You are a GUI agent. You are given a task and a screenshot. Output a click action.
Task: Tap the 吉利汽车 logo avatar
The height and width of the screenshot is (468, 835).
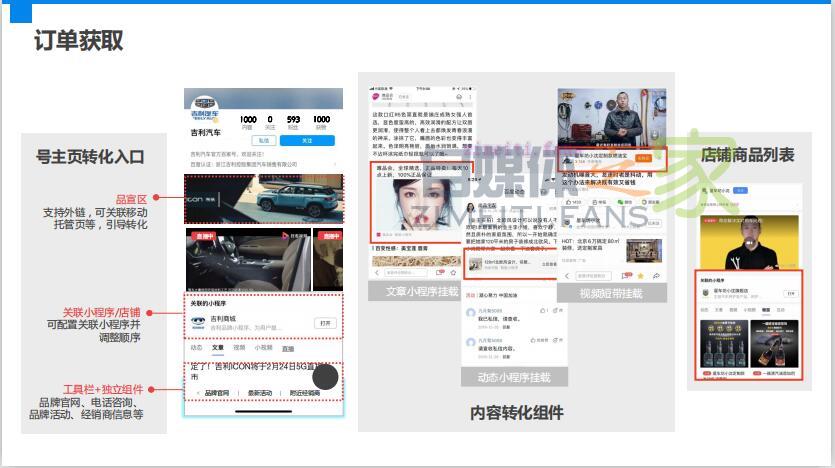coord(204,108)
